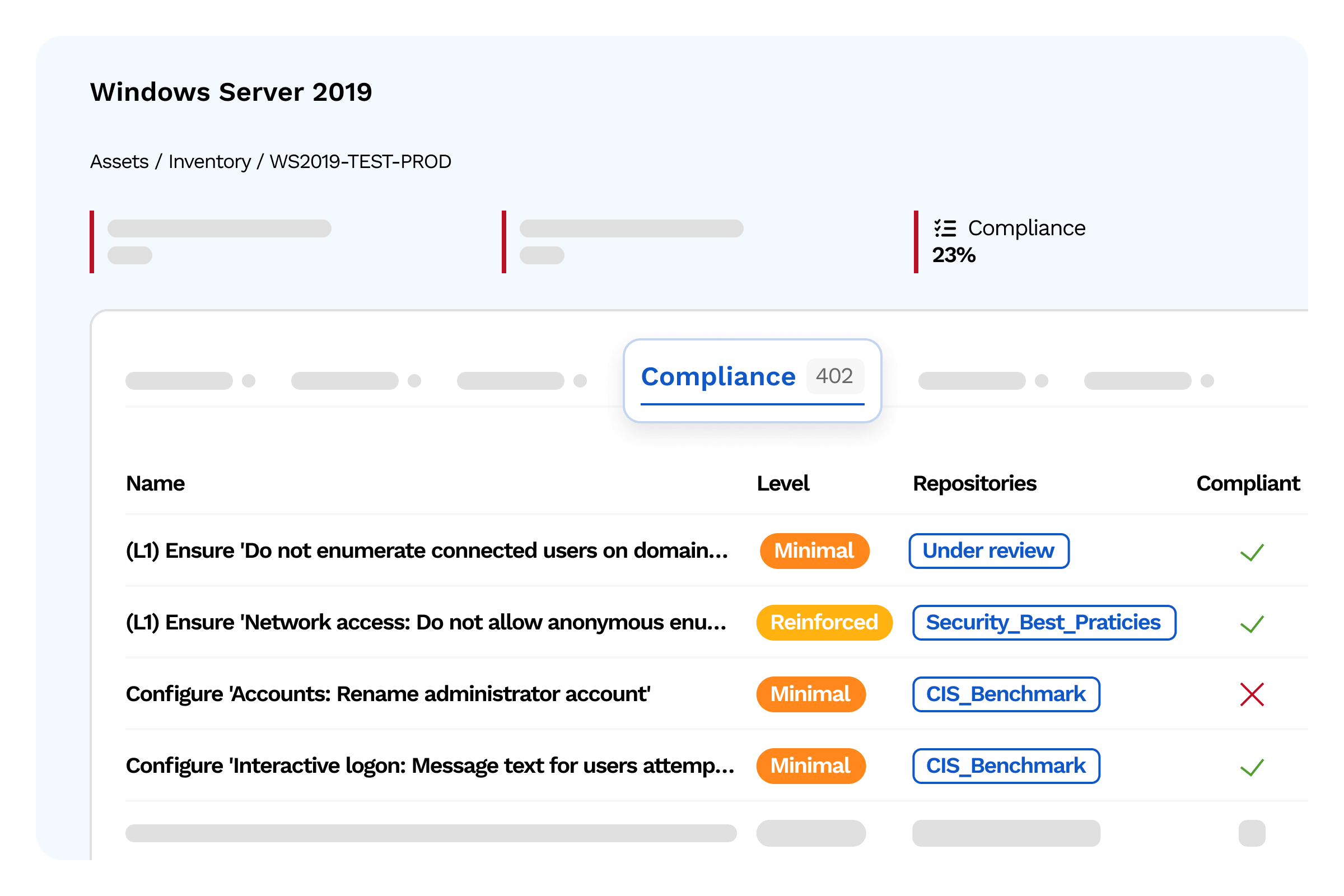Open the Inventory breadcrumb link
The width and height of the screenshot is (1344, 896).
click(209, 162)
